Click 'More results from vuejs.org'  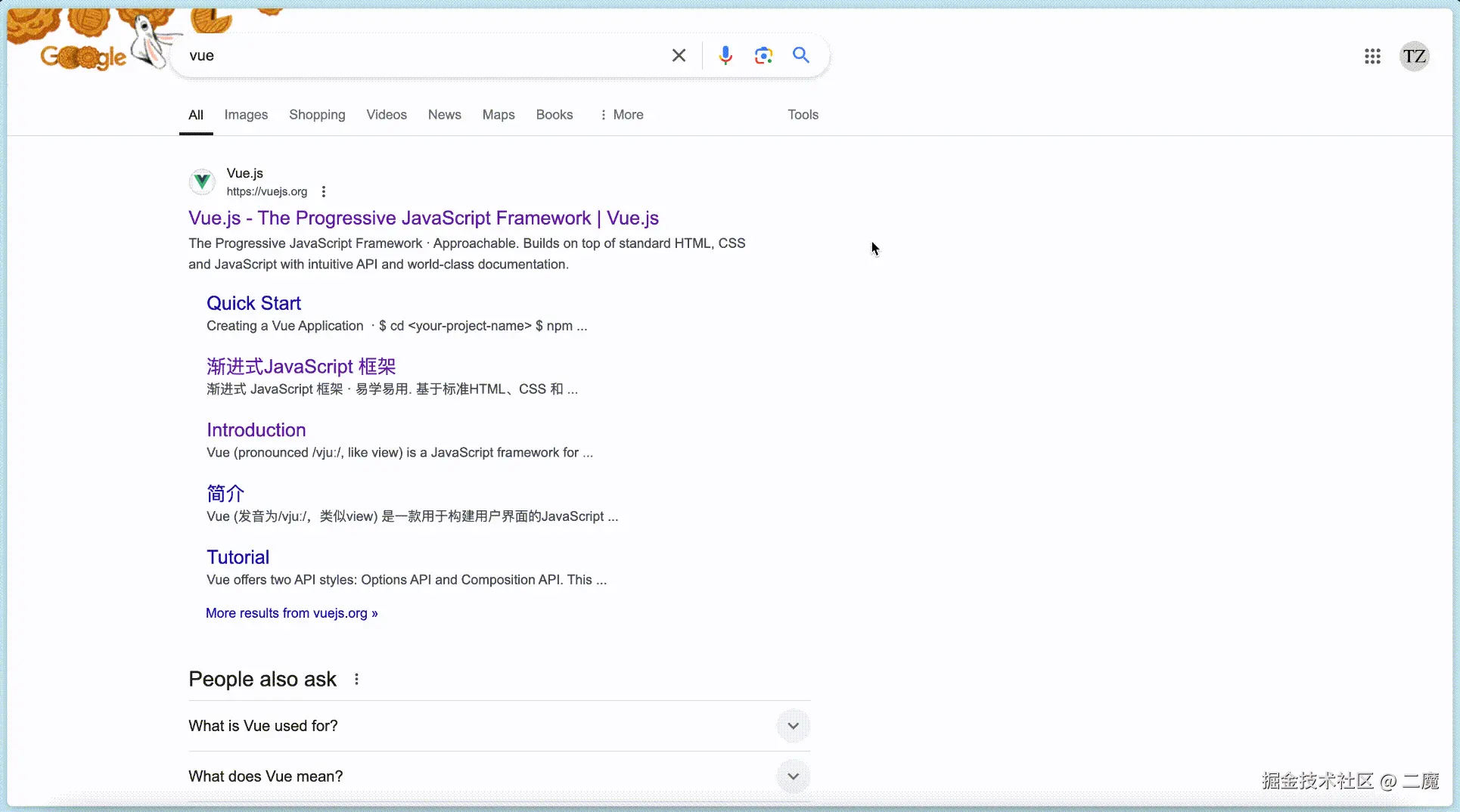[x=292, y=613]
